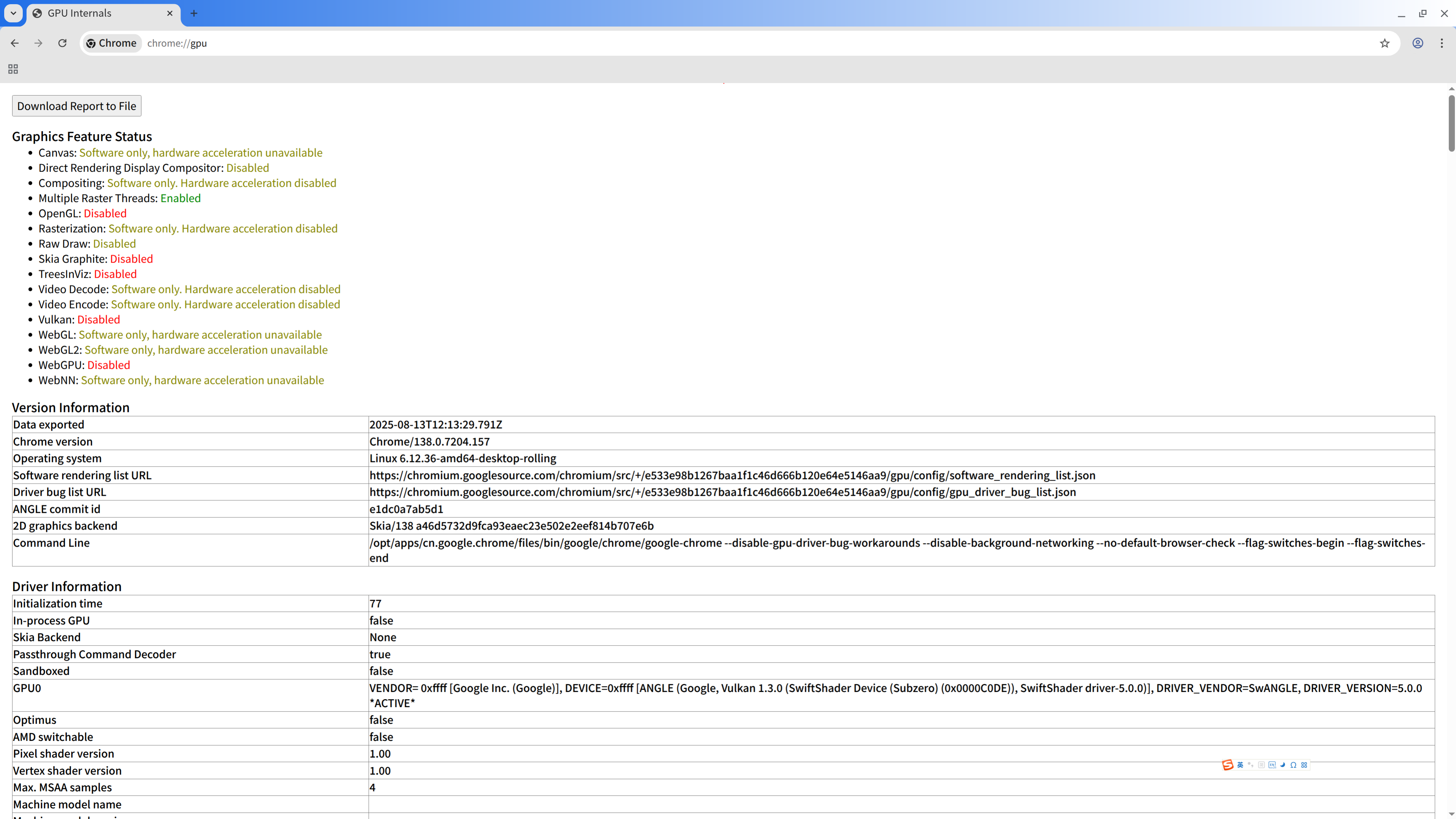
Task: Open the omega special symbols icon
Action: point(1293,765)
